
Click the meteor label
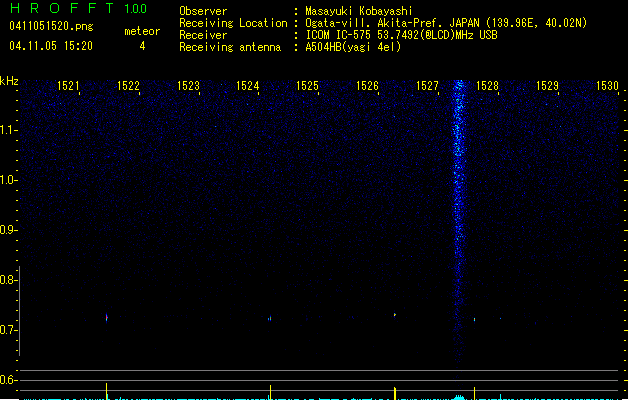click(x=142, y=31)
